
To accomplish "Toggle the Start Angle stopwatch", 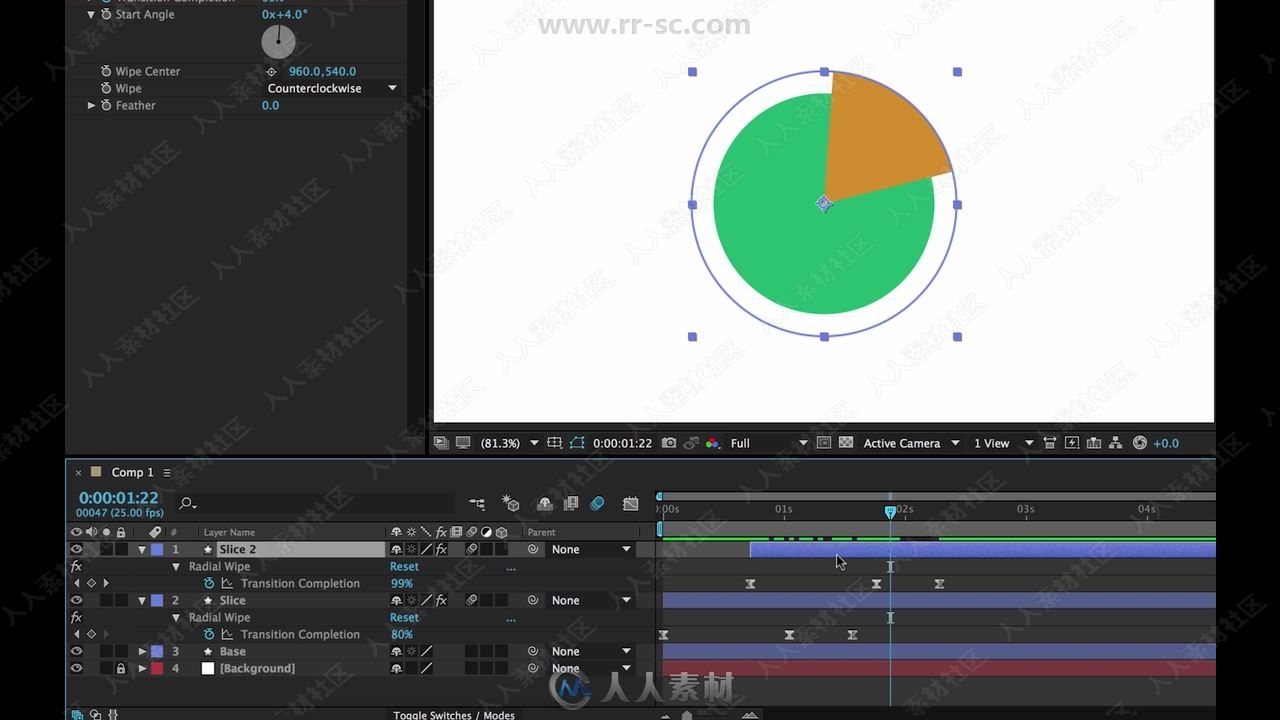I will pos(106,14).
